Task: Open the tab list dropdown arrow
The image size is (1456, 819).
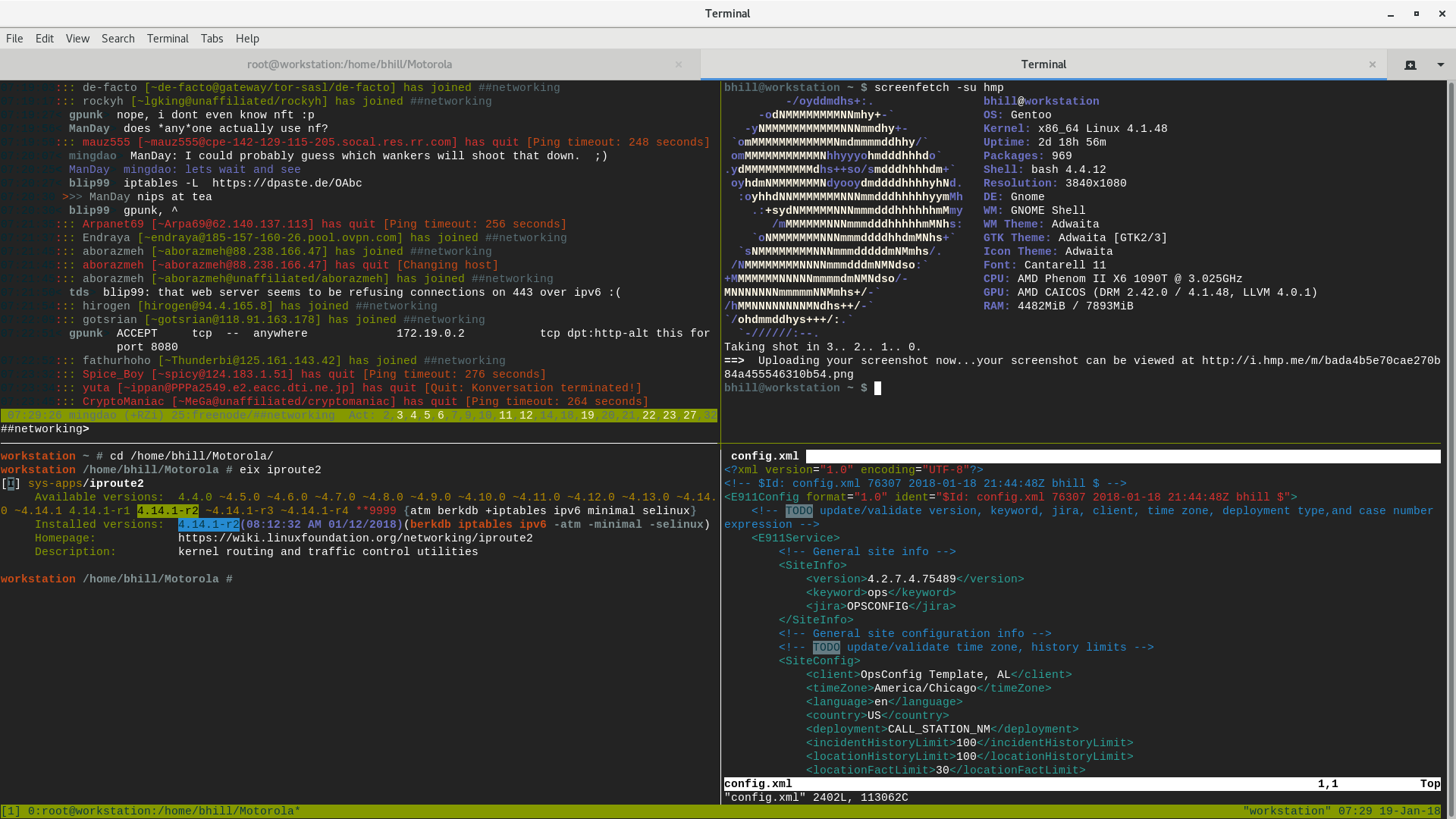Action: [x=1440, y=64]
